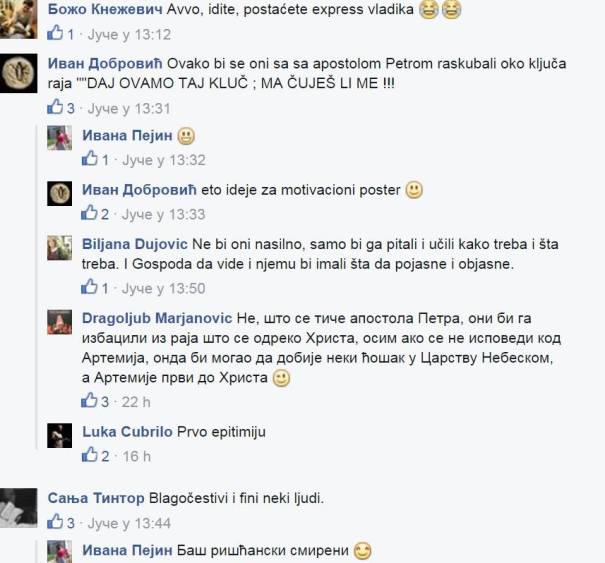The image size is (605, 563).
Task: Open timestamp Јуче у 13:50 permalink
Action: pos(164,289)
